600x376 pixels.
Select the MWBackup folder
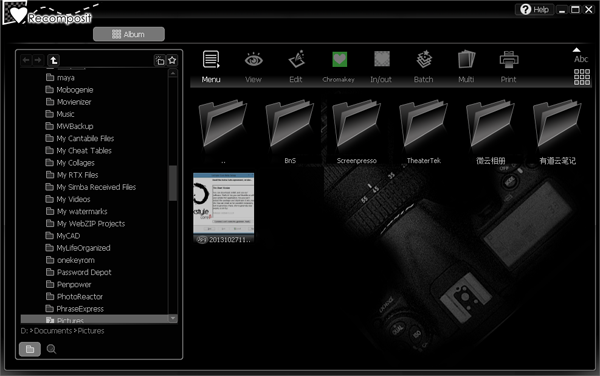pos(69,126)
